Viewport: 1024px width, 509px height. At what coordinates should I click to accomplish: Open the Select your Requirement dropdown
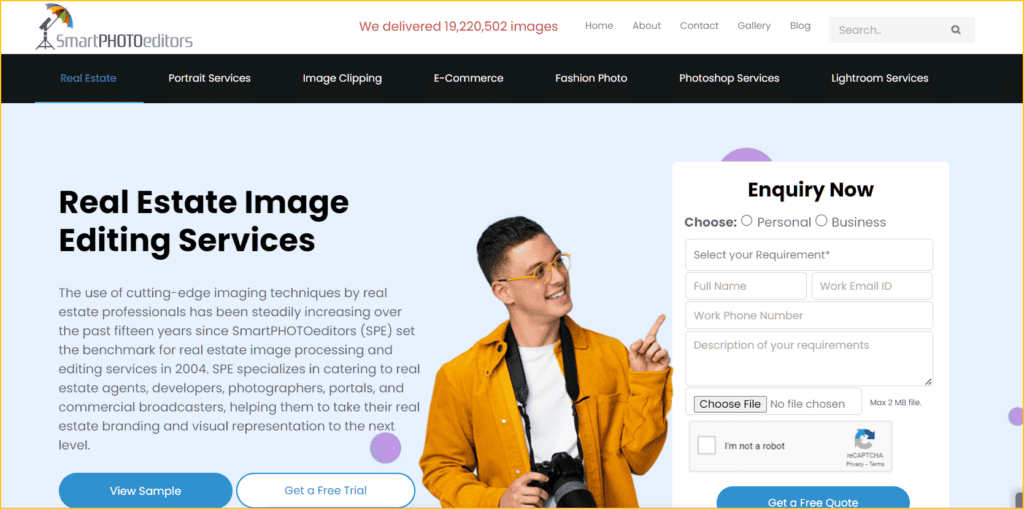[x=808, y=255]
